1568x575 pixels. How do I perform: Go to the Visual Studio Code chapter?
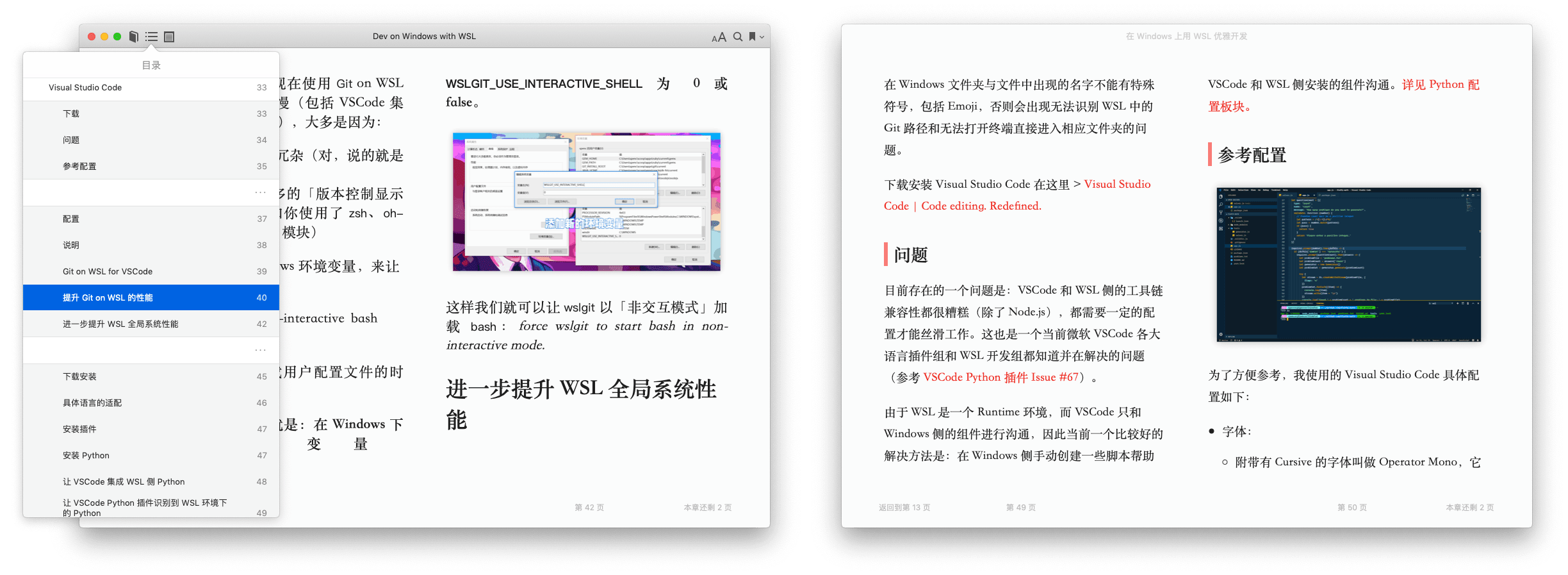tap(151, 88)
